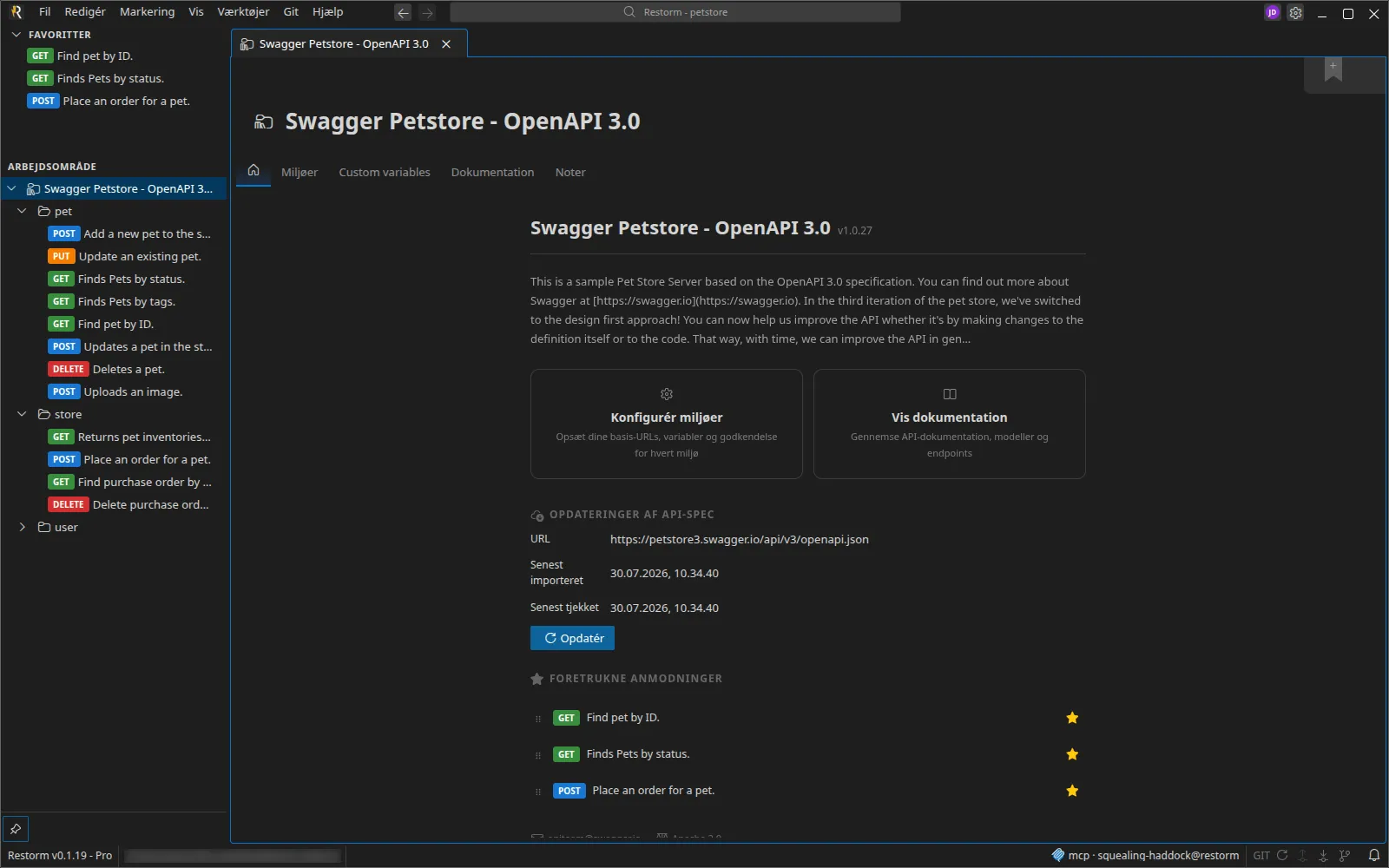1389x868 pixels.
Task: Click the gear icon on Konfigurér miljøer card
Action: (667, 394)
